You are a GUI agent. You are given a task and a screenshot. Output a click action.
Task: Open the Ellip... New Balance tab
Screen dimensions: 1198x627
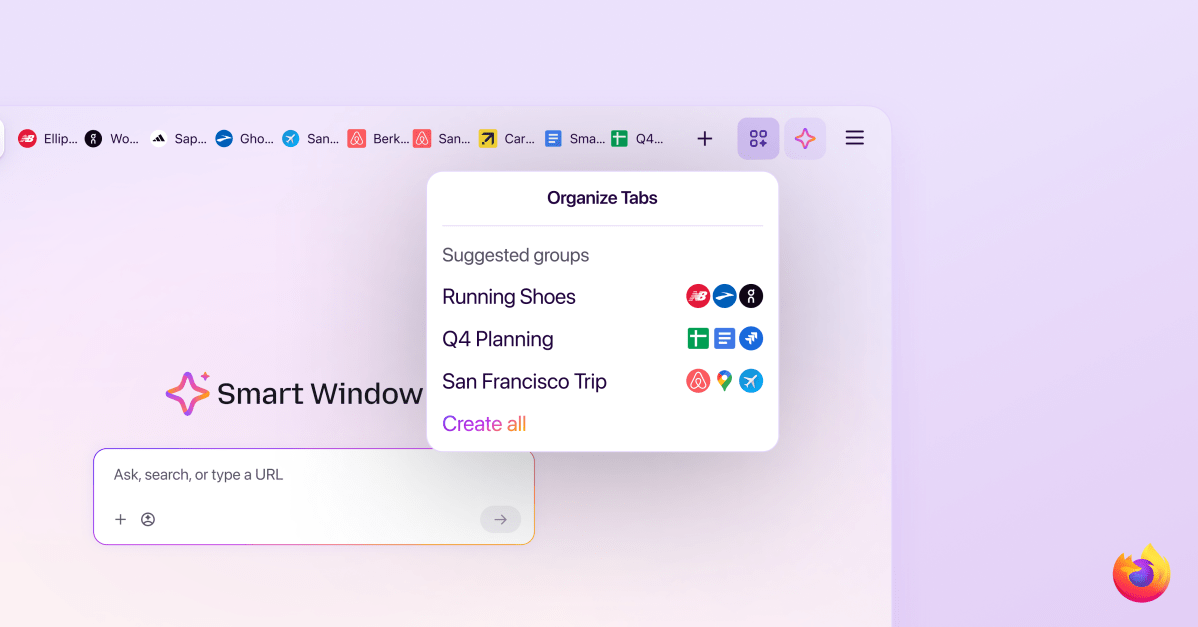tap(47, 138)
